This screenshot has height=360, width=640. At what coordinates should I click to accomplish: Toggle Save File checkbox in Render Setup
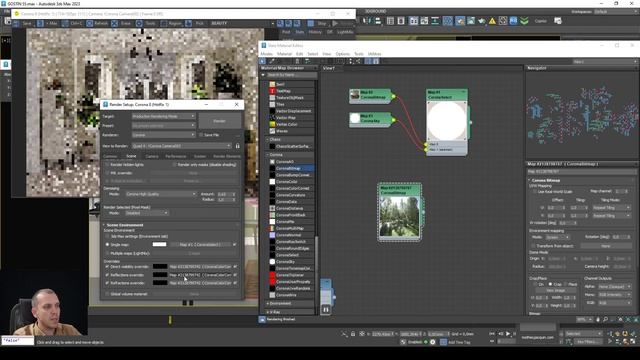point(201,135)
